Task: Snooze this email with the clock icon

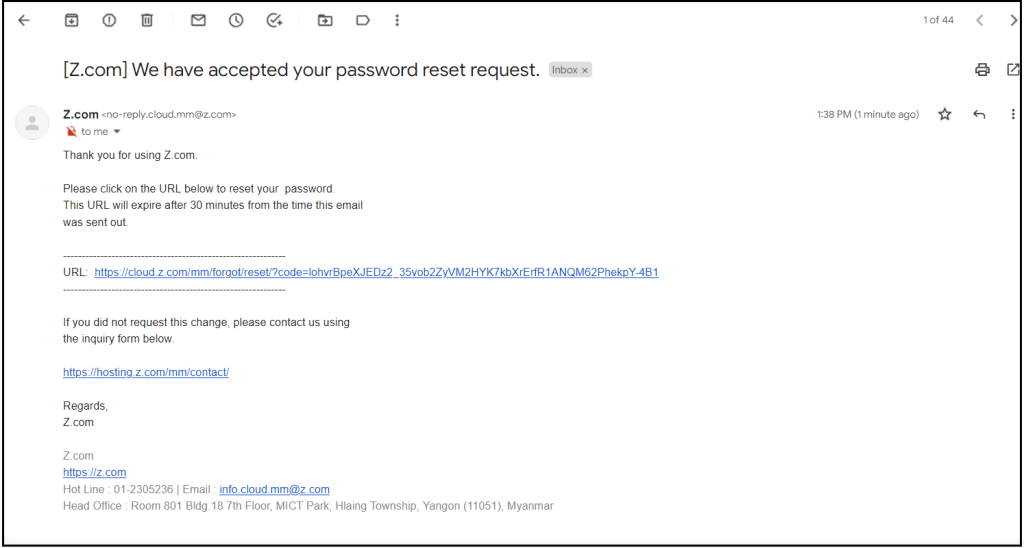Action: click(236, 20)
